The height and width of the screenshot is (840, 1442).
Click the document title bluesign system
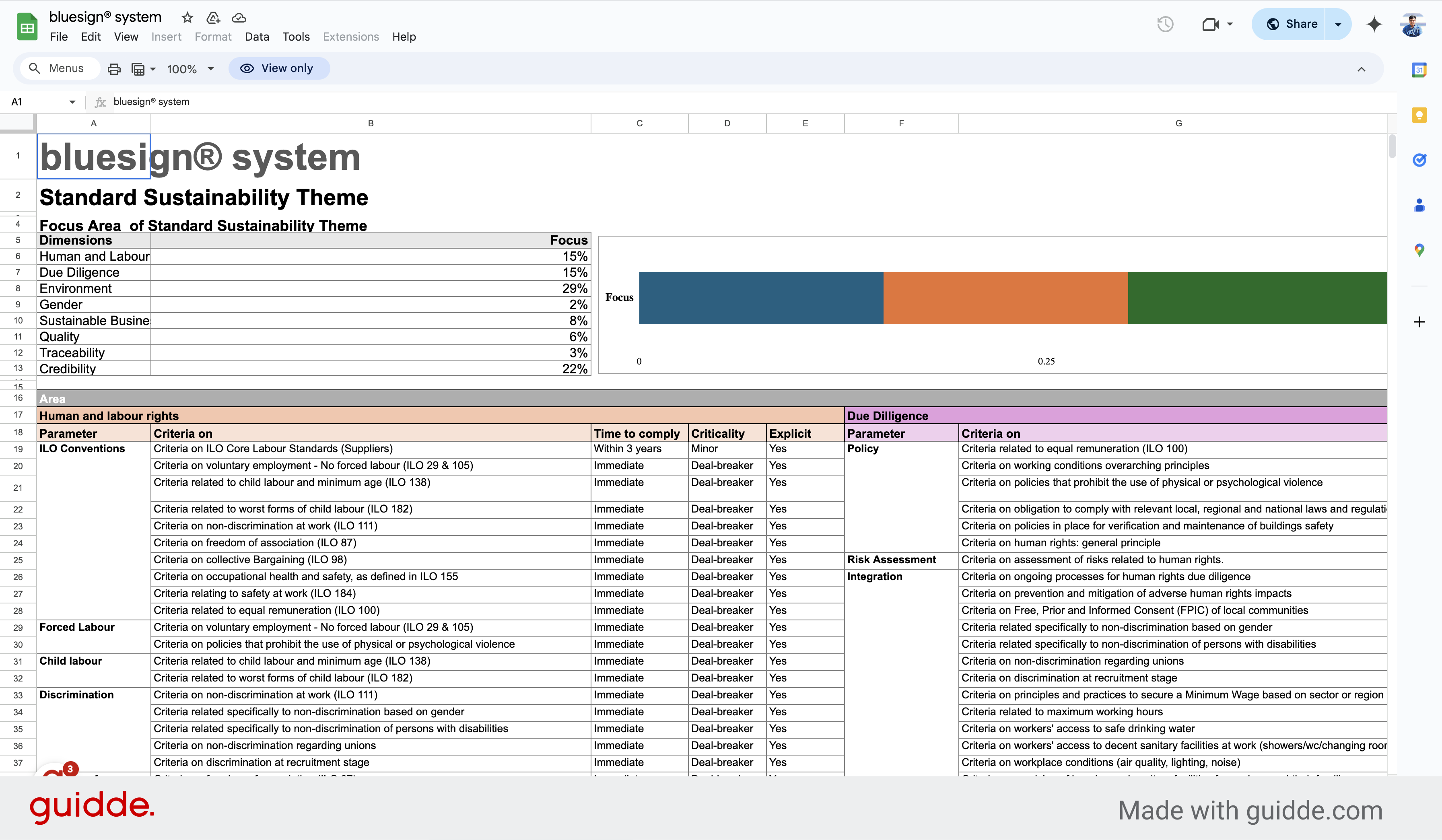coord(105,17)
